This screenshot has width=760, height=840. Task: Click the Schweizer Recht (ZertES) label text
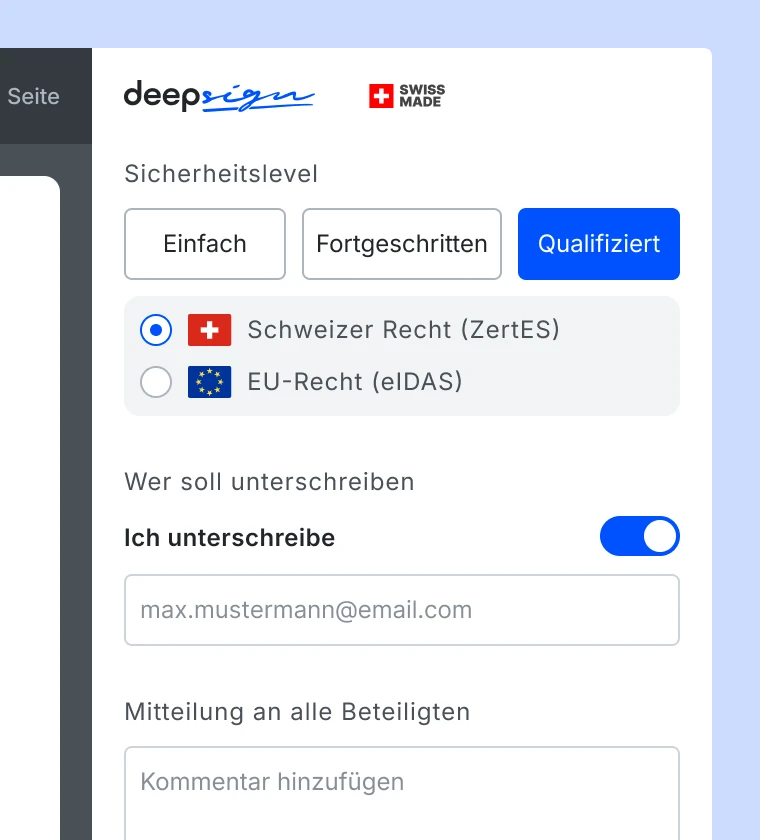tap(403, 330)
